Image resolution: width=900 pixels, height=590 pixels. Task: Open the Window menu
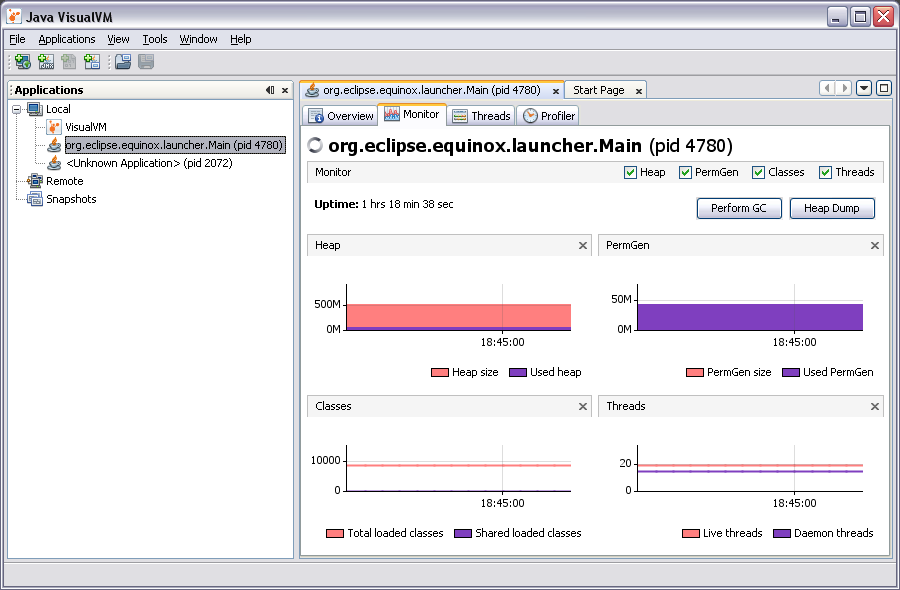pos(198,39)
